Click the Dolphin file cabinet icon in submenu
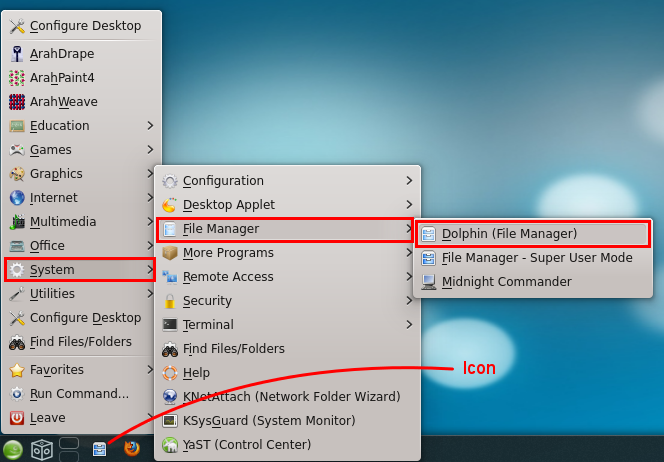 click(429, 234)
